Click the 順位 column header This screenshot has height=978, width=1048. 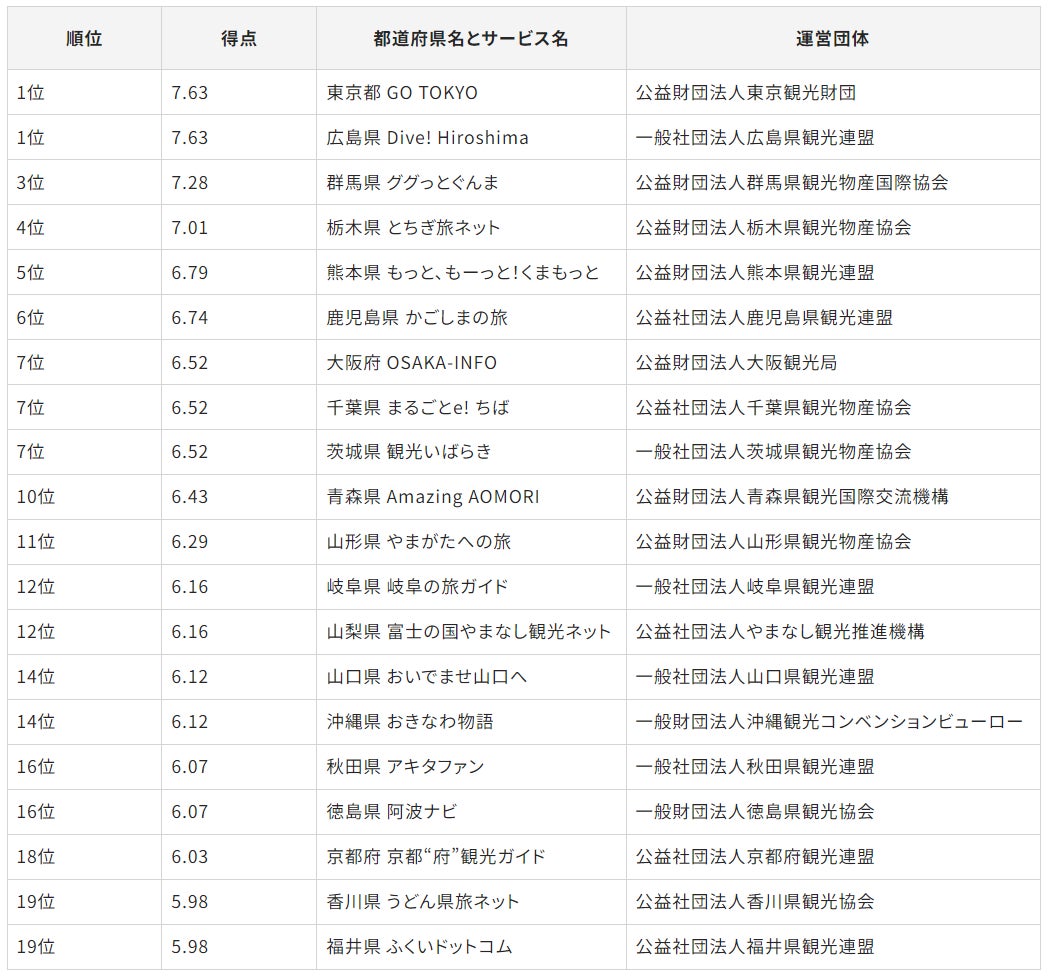pyautogui.click(x=84, y=39)
